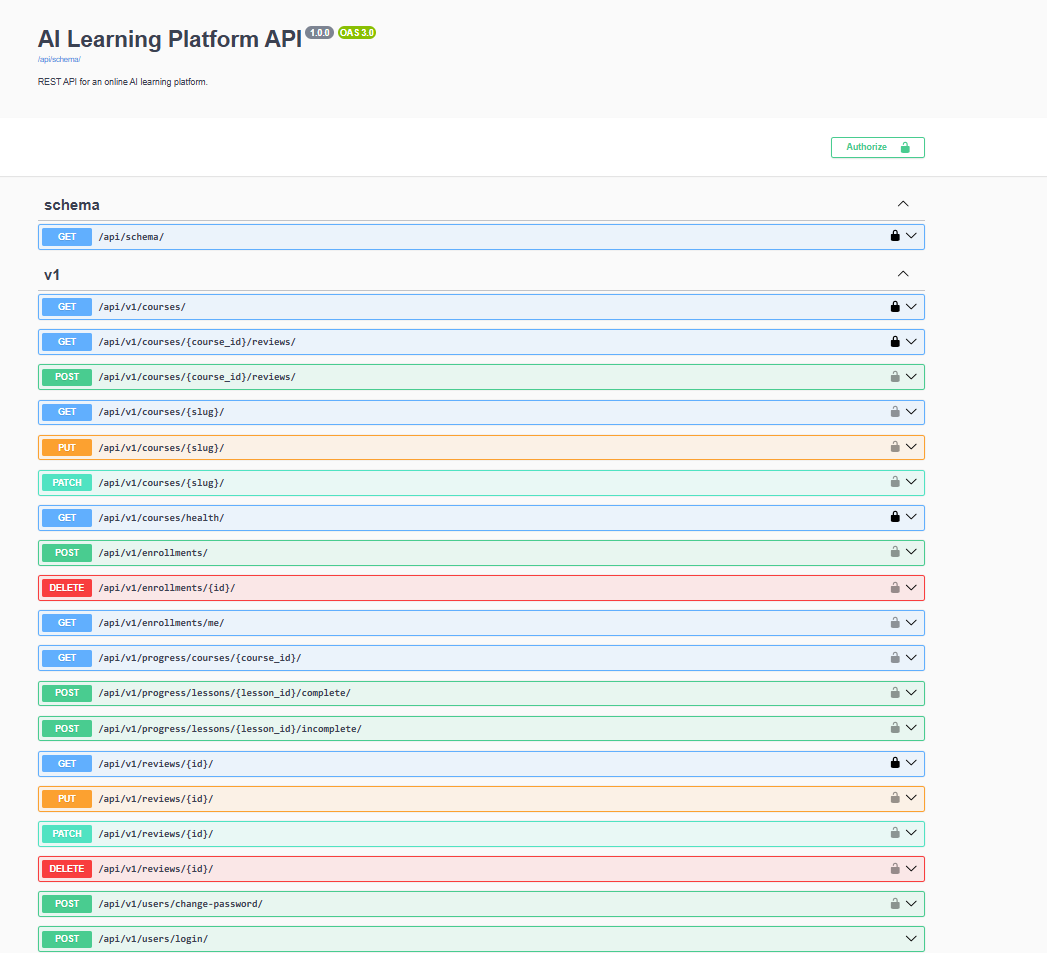
Task: Click lock icon on GET /api/v1/courses/health/
Action: pyautogui.click(x=895, y=517)
